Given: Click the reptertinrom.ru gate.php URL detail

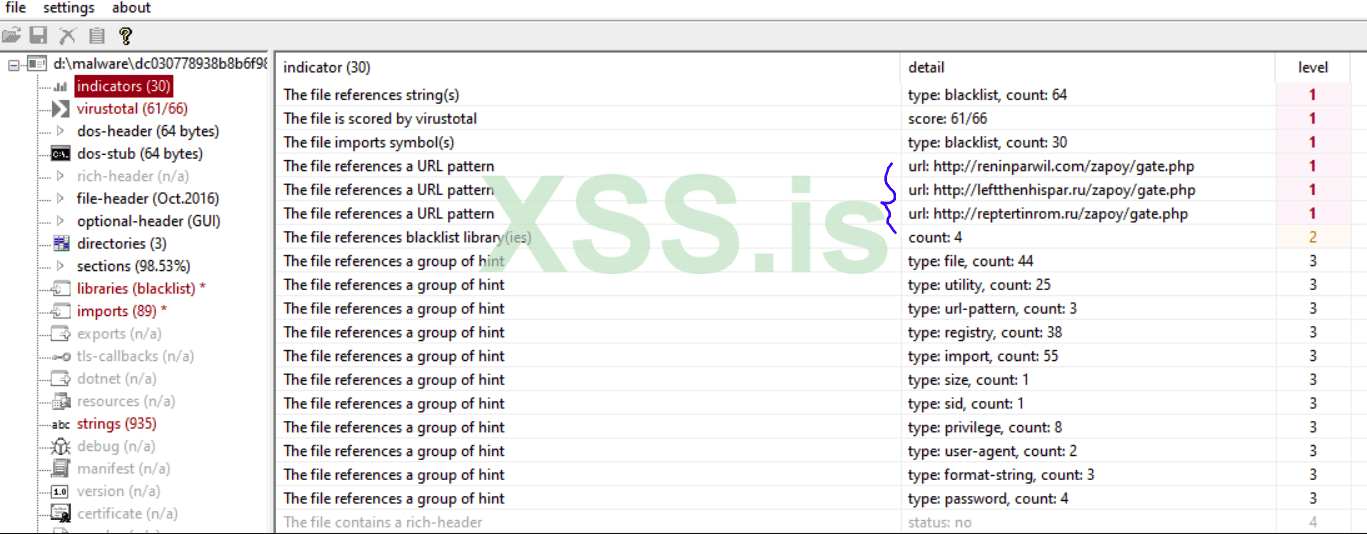Looking at the screenshot, I should point(1048,214).
